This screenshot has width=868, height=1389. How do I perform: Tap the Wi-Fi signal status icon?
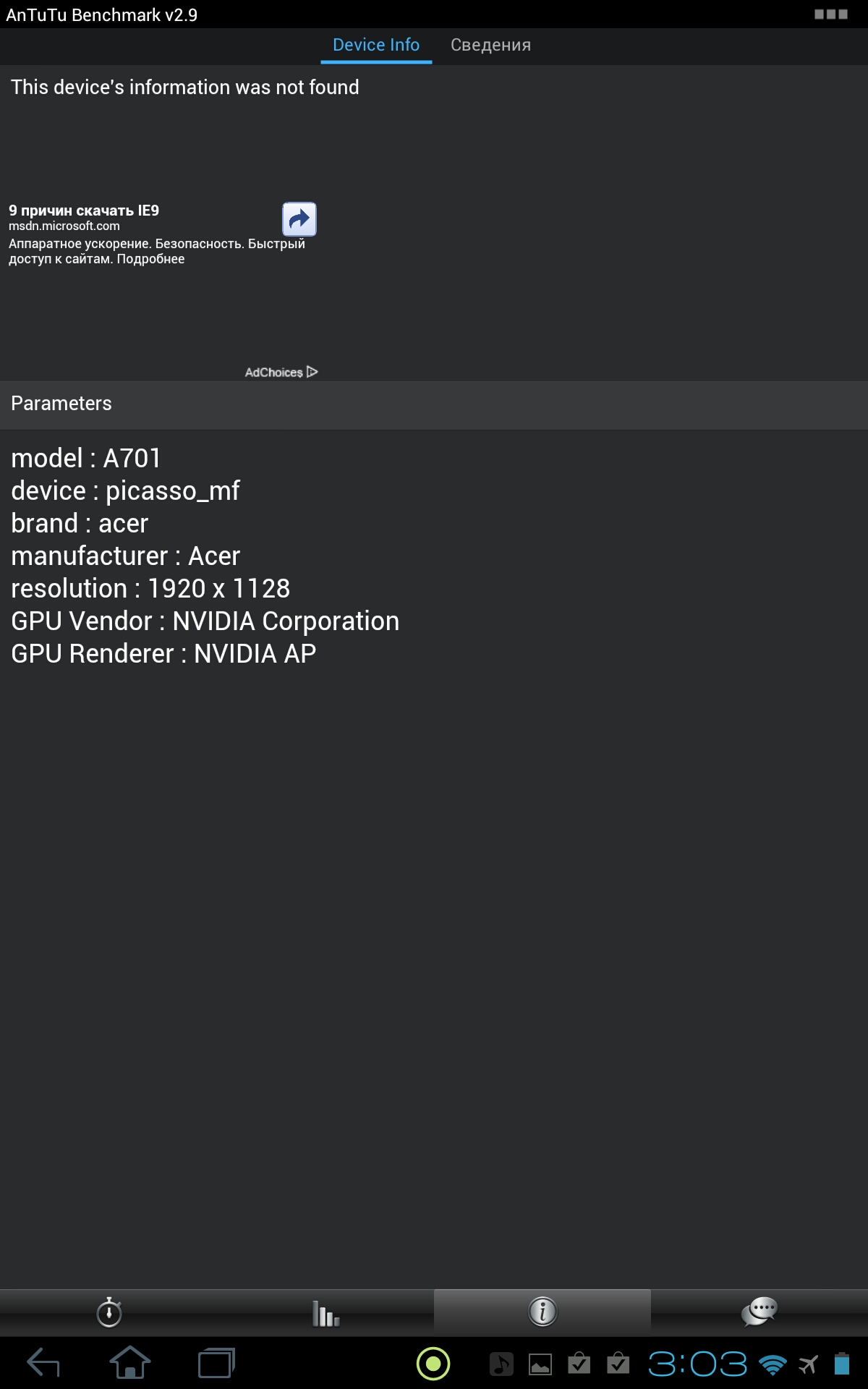[x=773, y=1365]
